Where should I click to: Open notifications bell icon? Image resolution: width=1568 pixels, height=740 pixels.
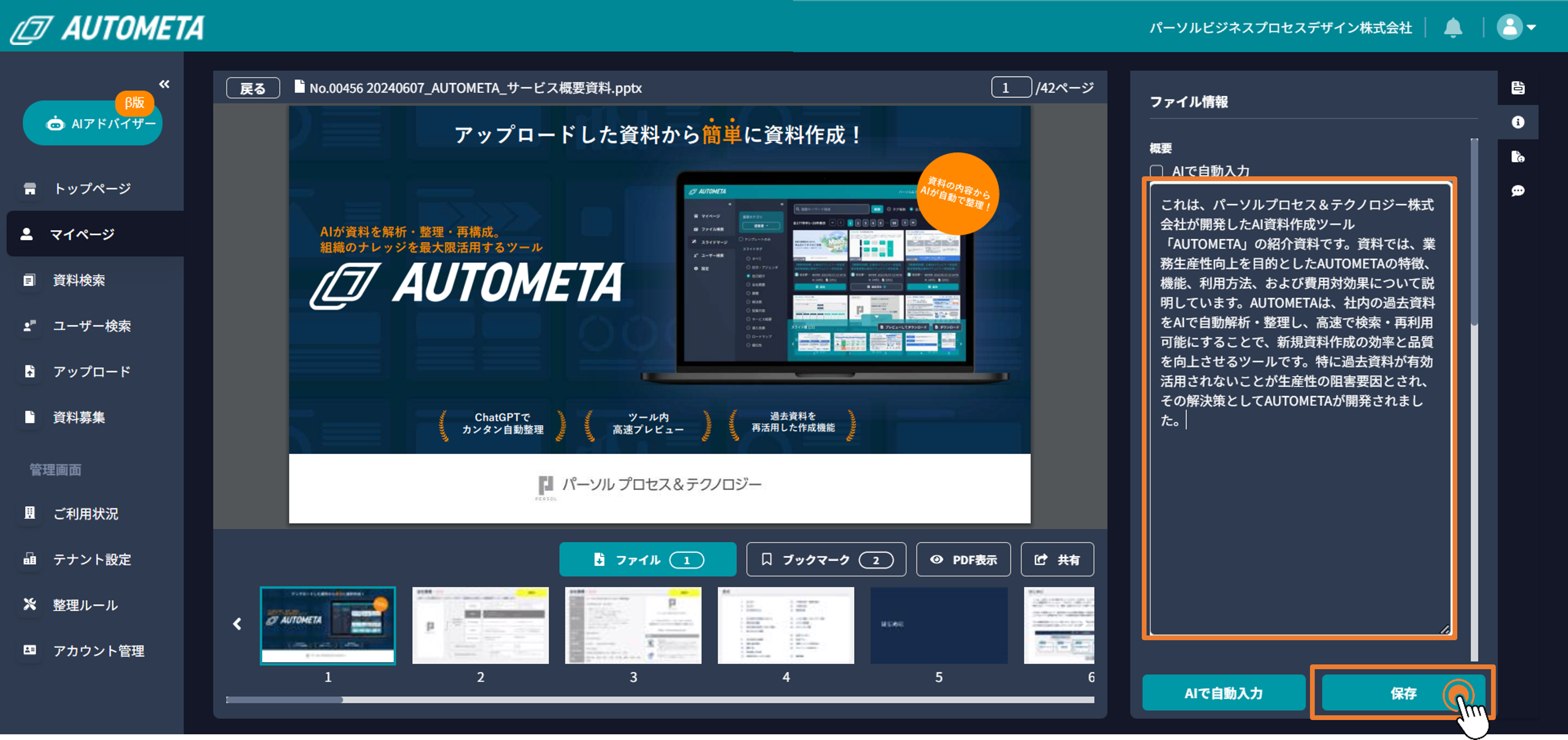coord(1453,28)
